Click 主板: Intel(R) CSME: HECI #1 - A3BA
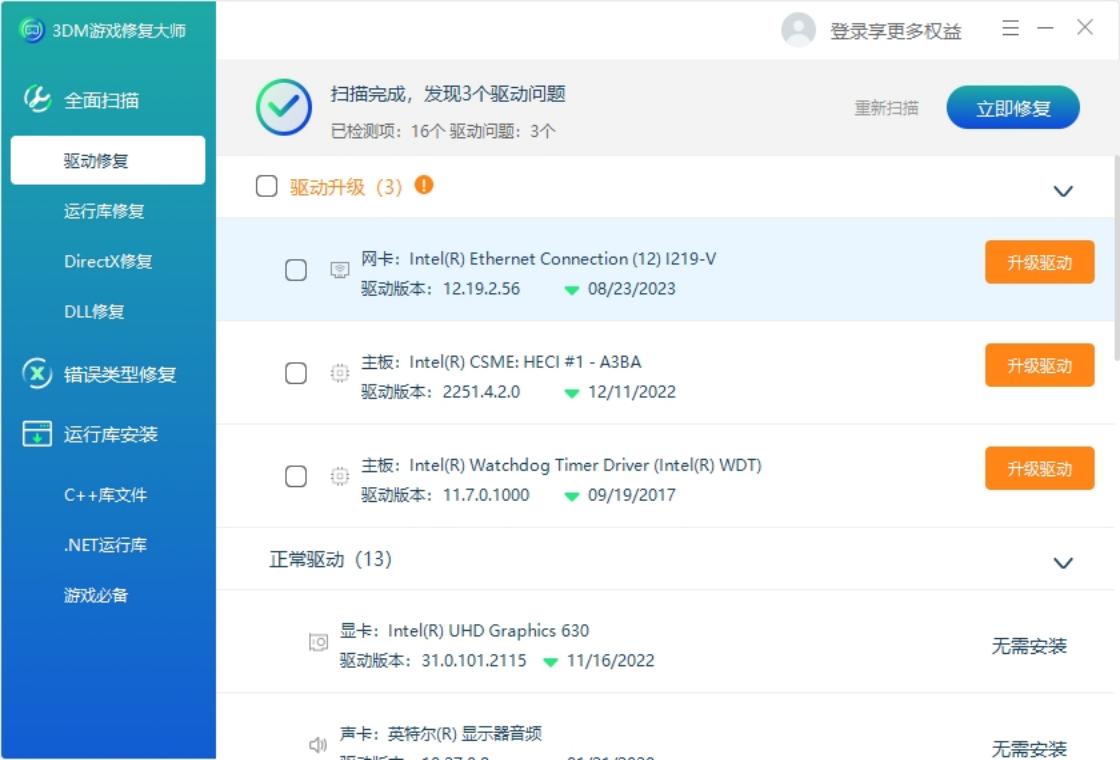The image size is (1120, 760). click(501, 361)
